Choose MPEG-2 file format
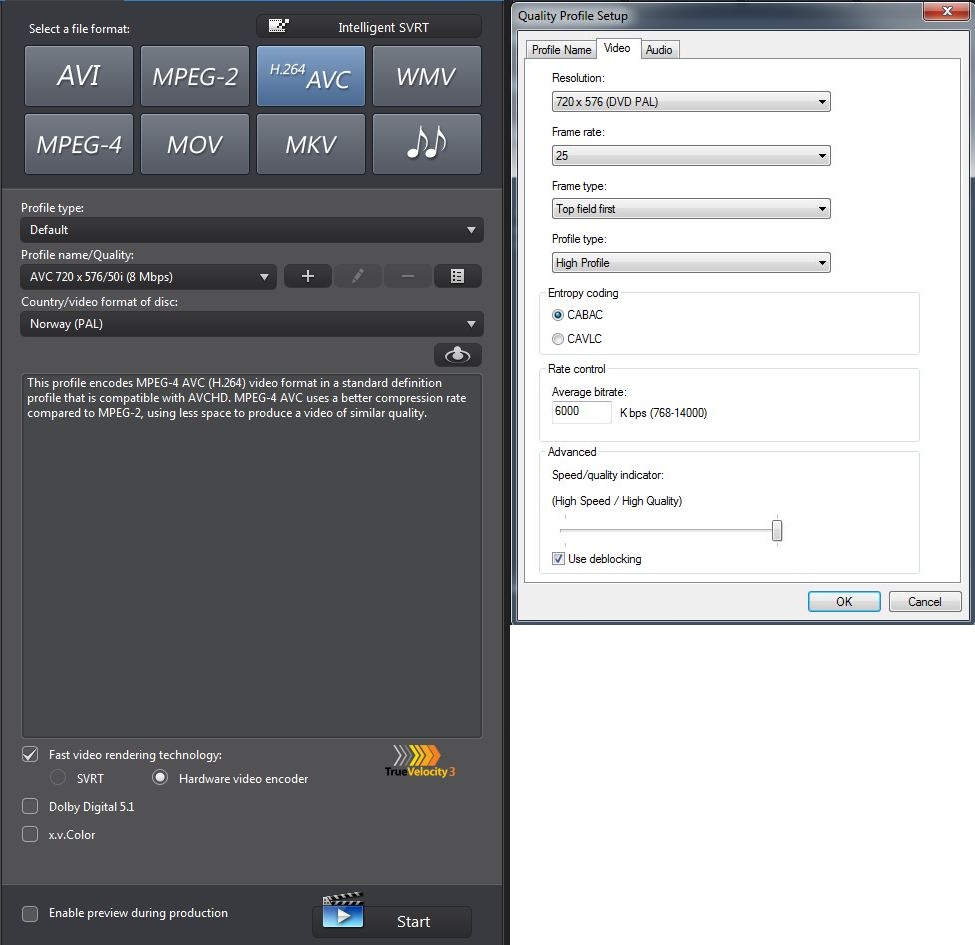Screen dimensions: 975x945 click(x=195, y=76)
